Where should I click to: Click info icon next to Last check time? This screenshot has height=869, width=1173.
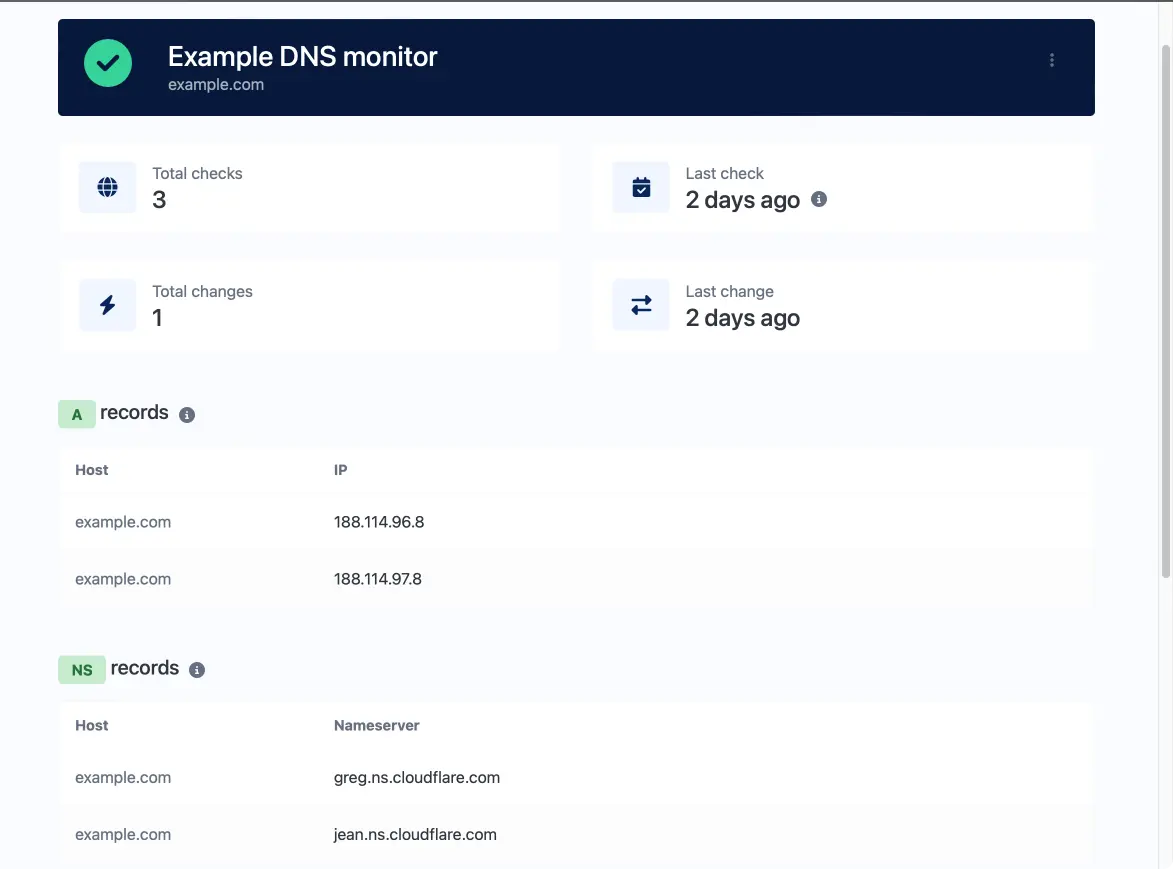(x=818, y=200)
